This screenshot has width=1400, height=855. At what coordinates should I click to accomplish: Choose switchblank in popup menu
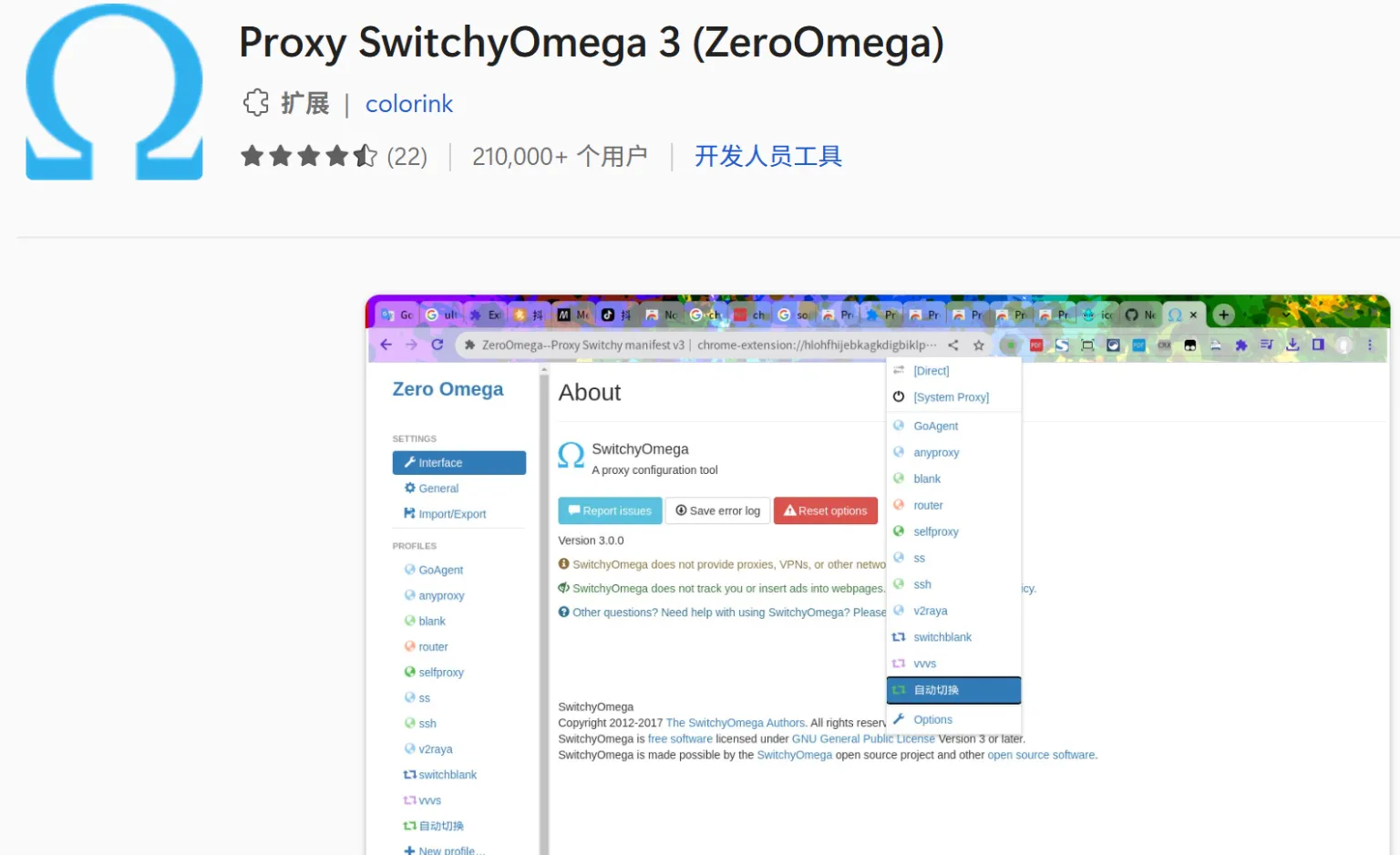[953, 637]
